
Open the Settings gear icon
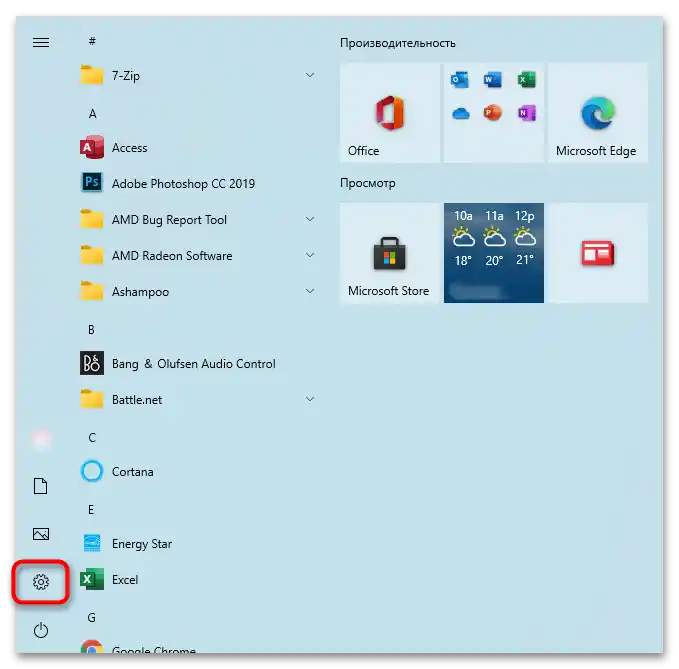point(41,582)
